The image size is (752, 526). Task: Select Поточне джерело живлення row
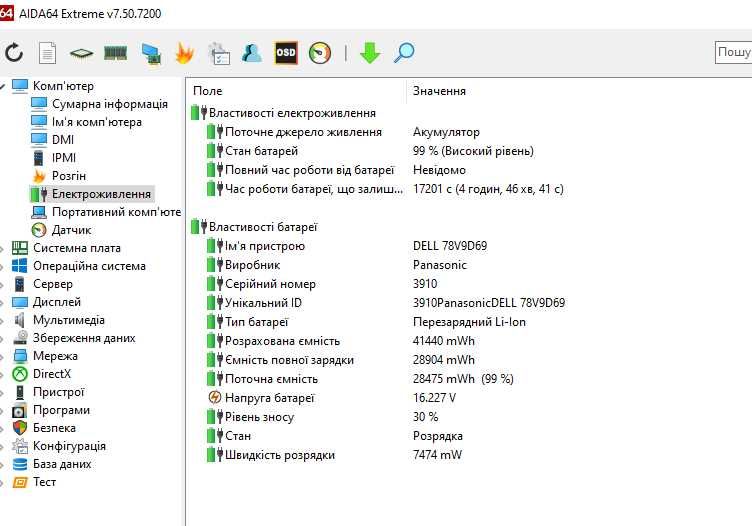click(343, 132)
